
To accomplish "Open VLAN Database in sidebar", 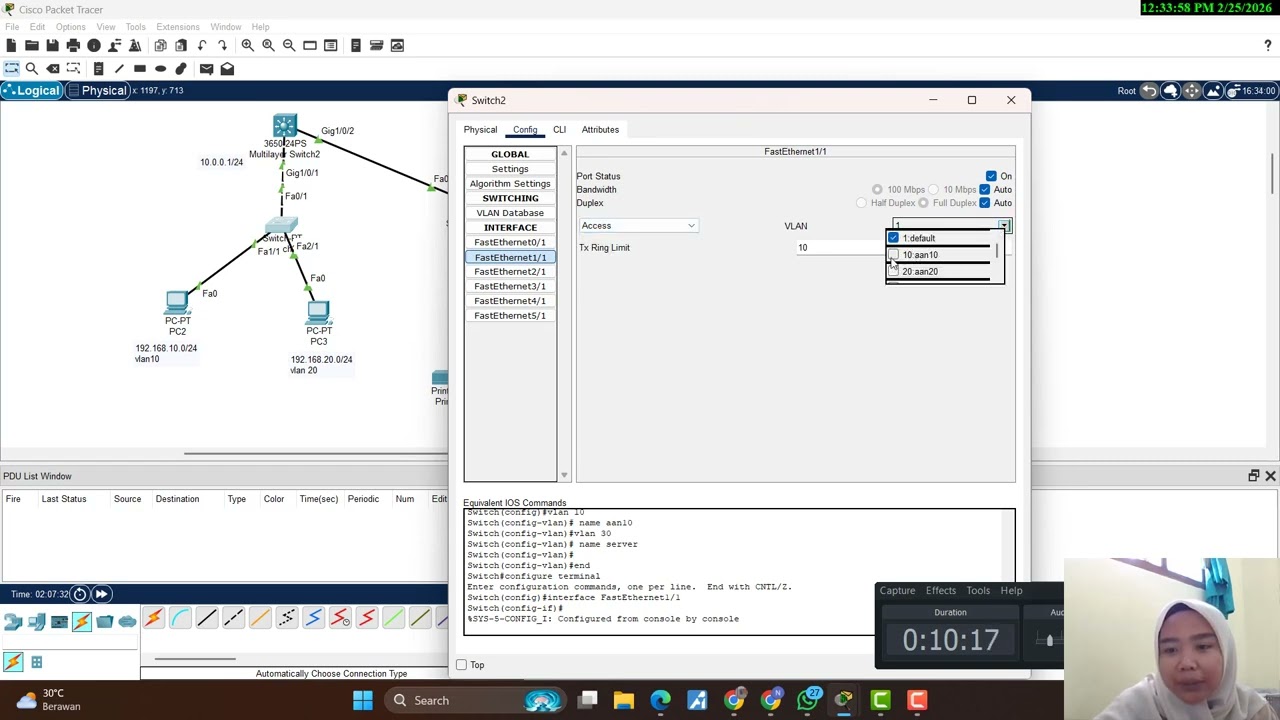I will 510,213.
